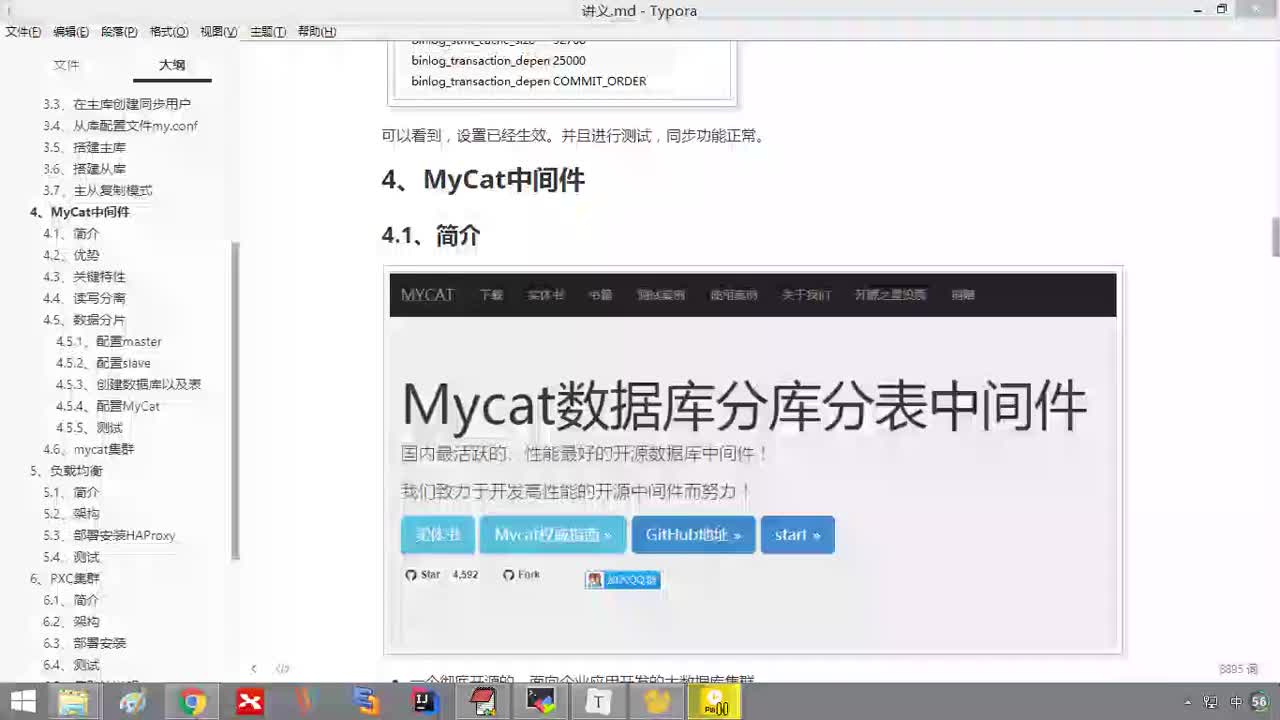
Task: Navigate to outline item 4.1、简介
Action: coord(71,233)
